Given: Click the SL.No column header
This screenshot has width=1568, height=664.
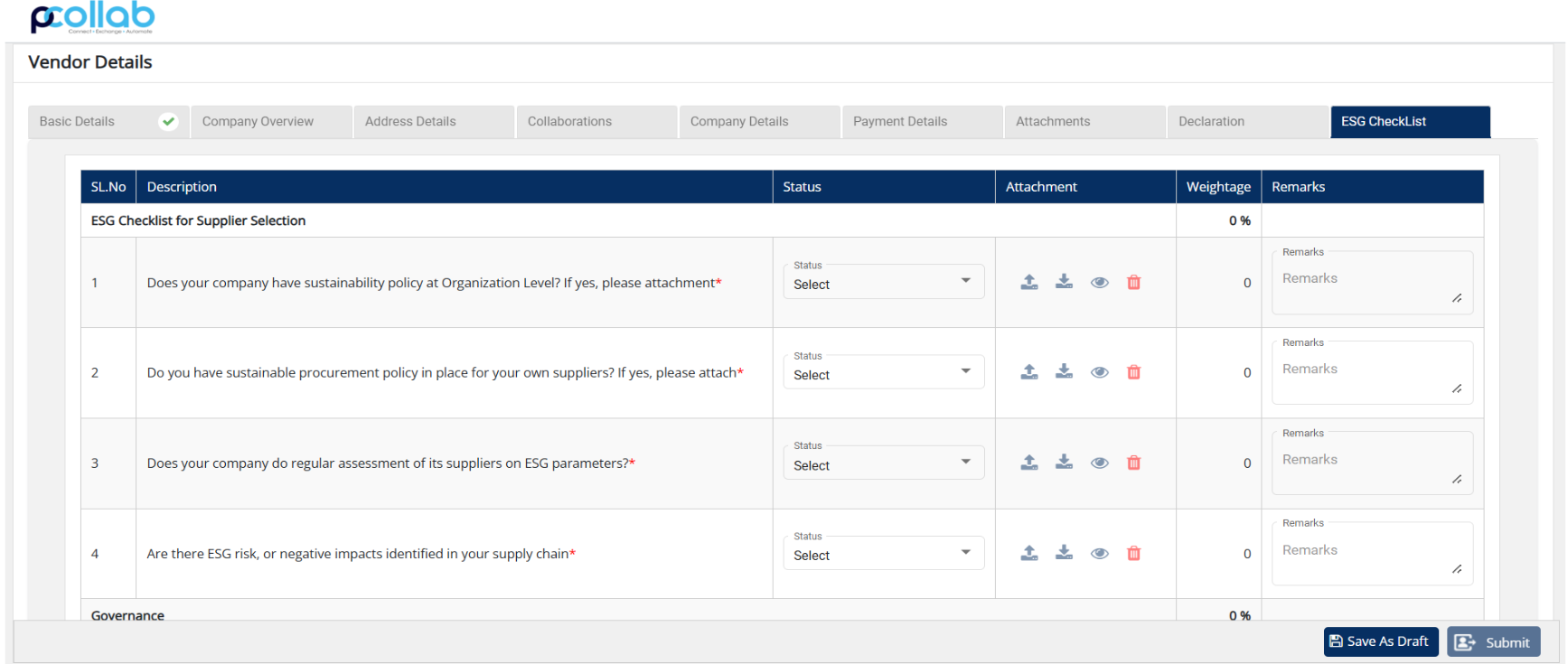Looking at the screenshot, I should tap(108, 187).
